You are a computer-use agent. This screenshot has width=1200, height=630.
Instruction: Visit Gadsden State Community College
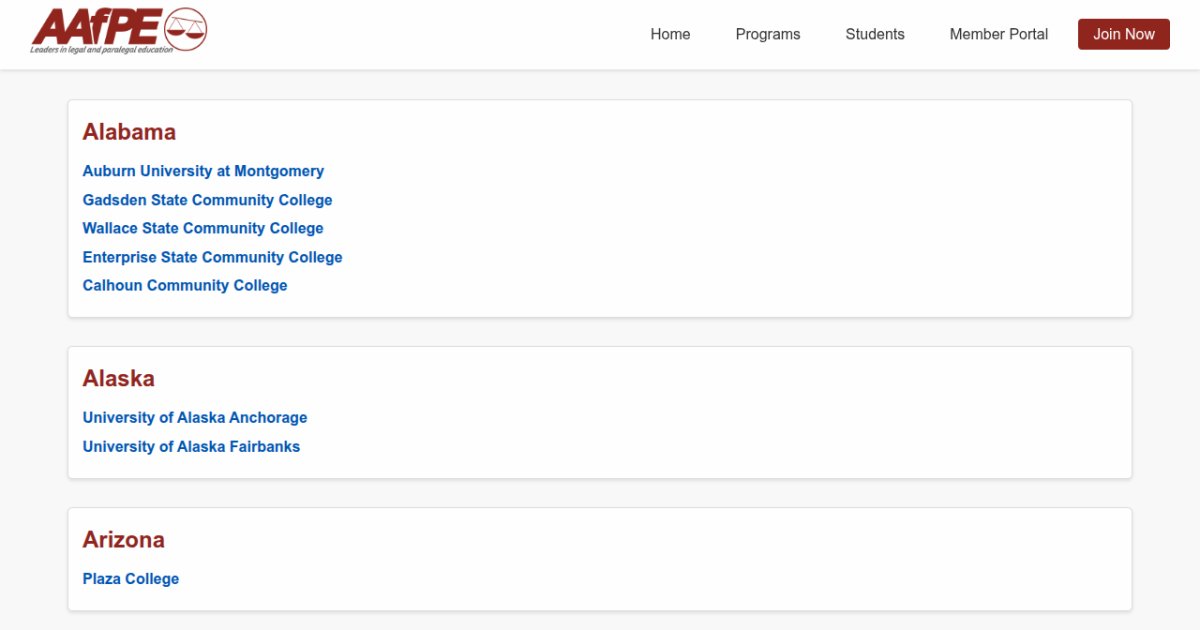tap(207, 200)
